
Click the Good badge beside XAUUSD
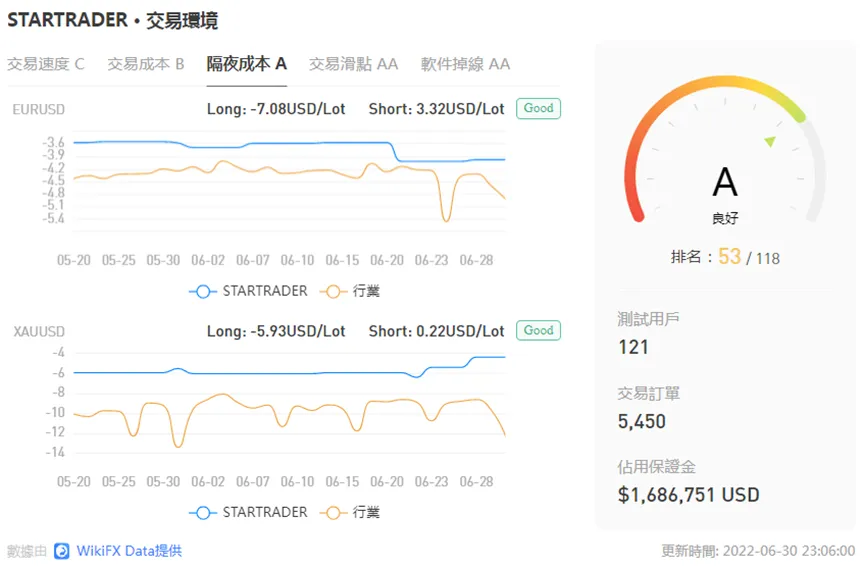(x=538, y=330)
